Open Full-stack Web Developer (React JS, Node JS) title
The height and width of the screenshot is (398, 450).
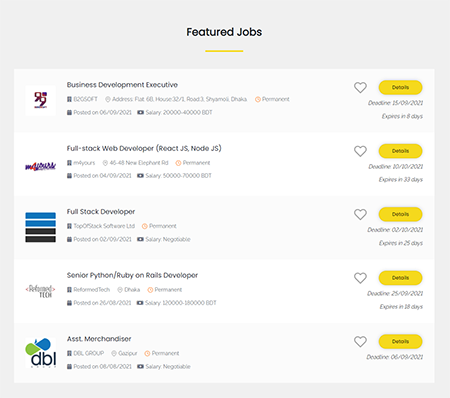[x=144, y=148]
